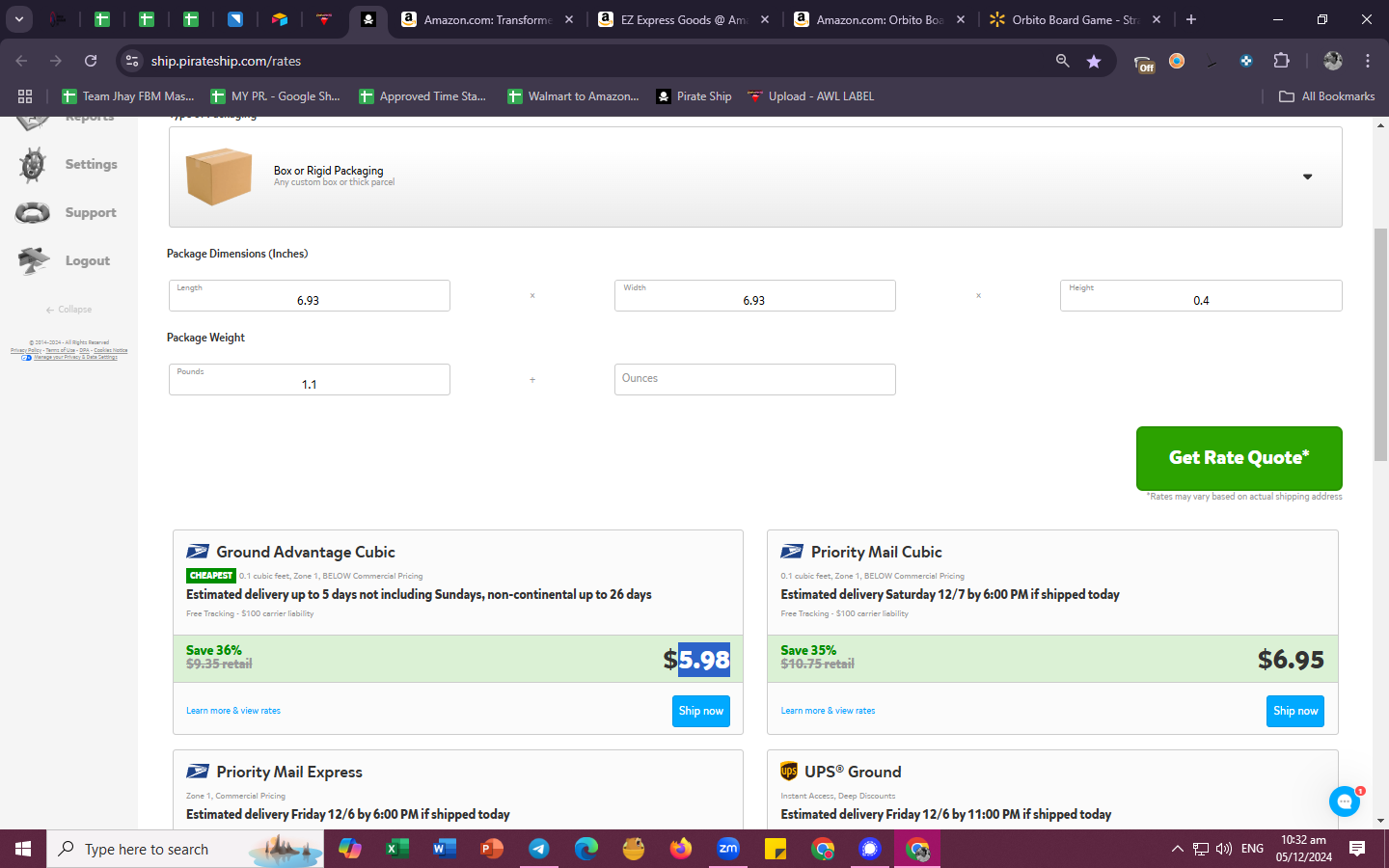Image resolution: width=1389 pixels, height=868 pixels.
Task: Open the Cookies Notice link
Action: click(x=110, y=350)
